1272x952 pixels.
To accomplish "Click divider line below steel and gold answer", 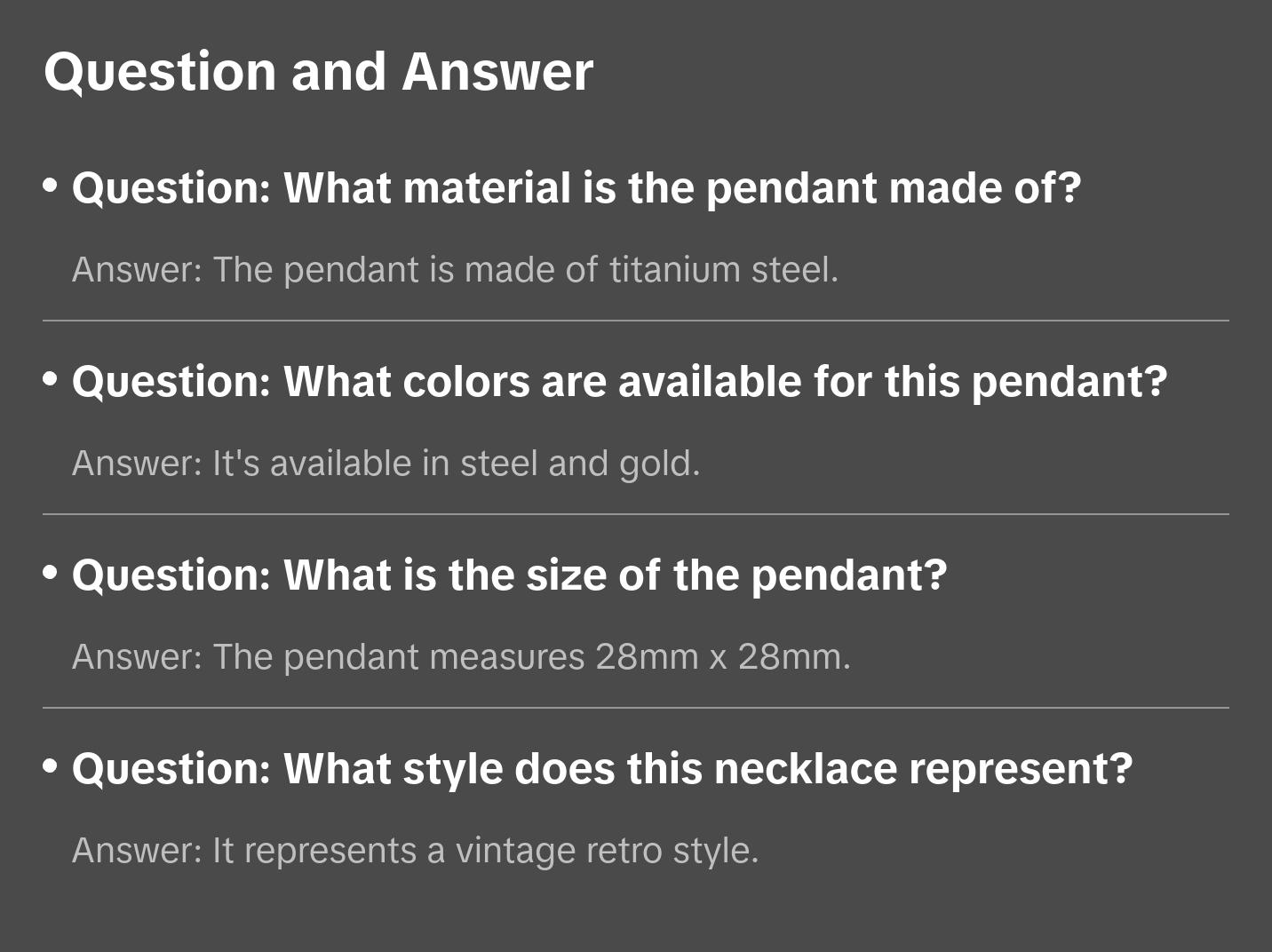I will coord(635,514).
